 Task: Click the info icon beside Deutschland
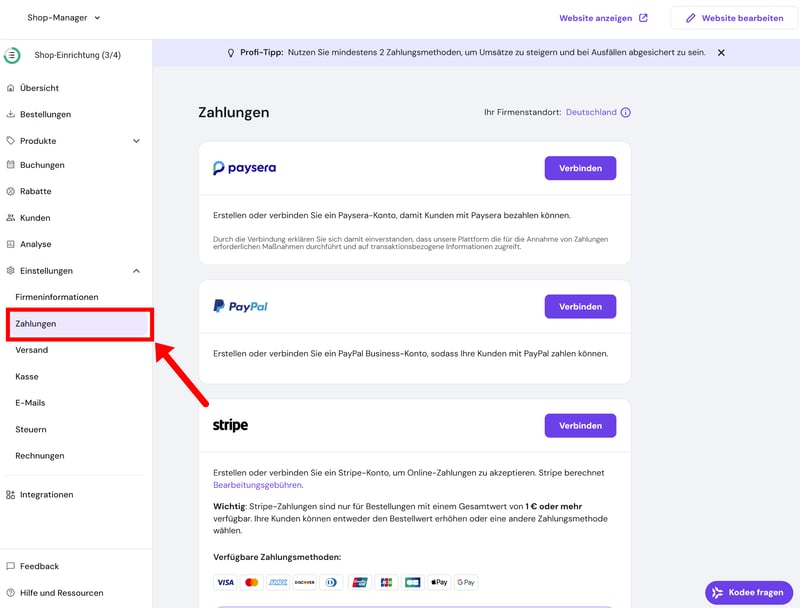click(626, 113)
